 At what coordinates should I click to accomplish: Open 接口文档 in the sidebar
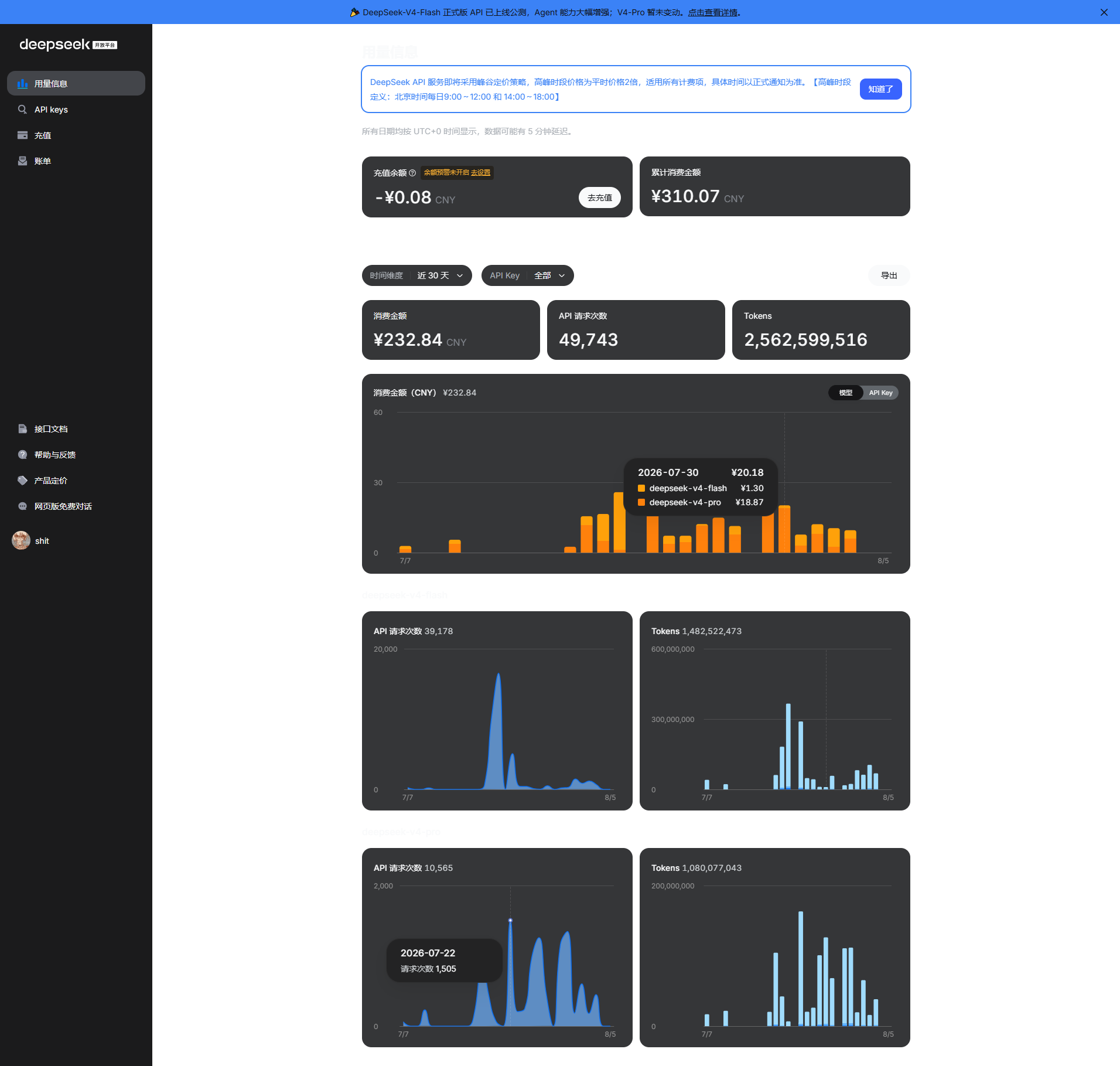(76, 429)
